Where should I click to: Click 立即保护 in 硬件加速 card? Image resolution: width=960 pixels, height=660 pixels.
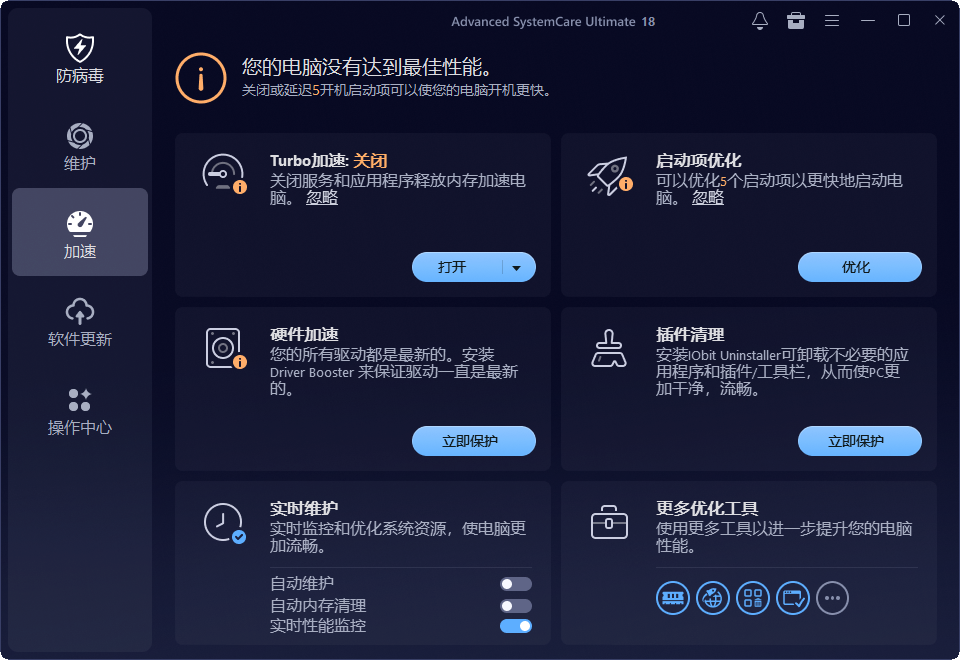(474, 441)
